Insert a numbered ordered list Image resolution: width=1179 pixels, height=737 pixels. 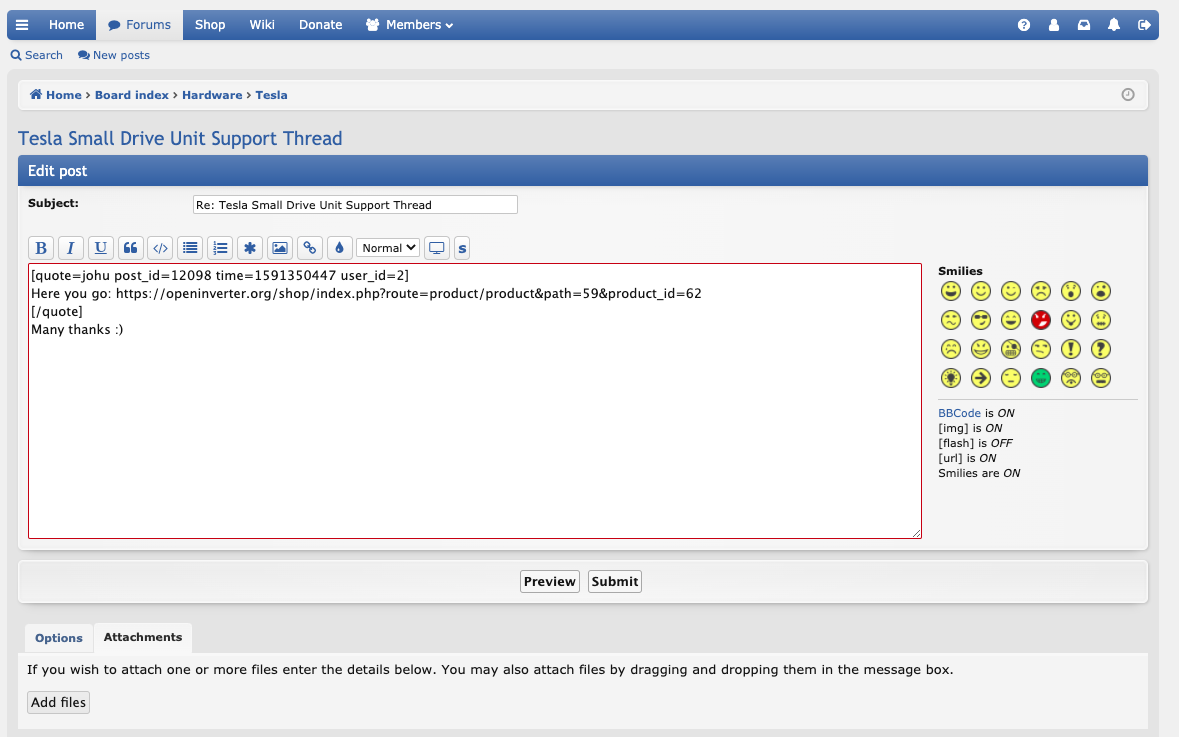click(x=220, y=248)
